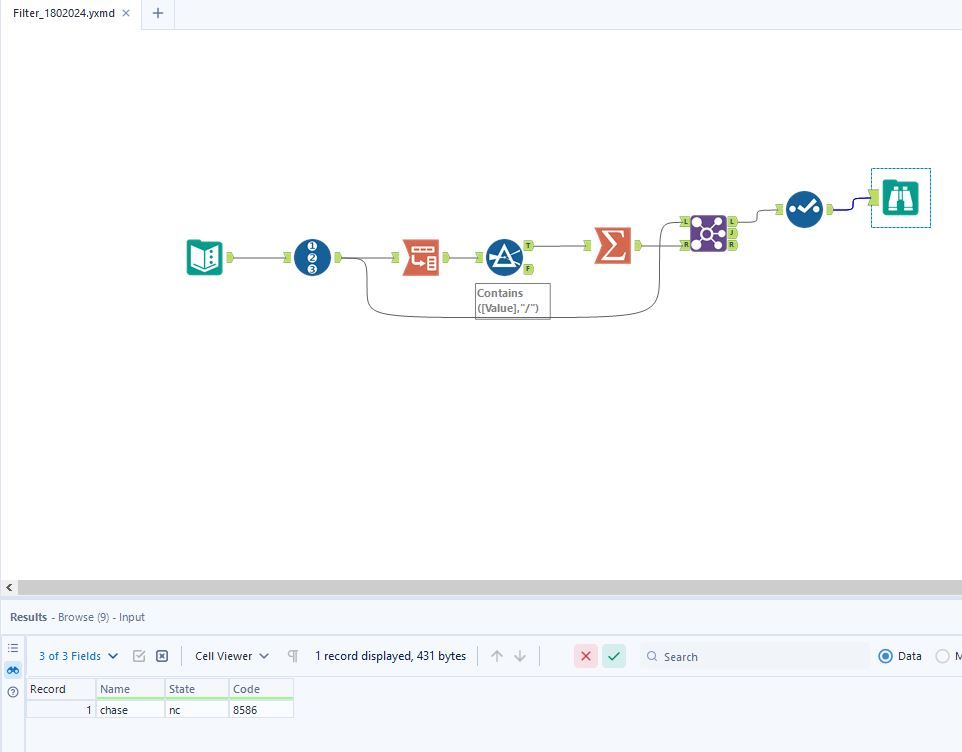Open a new workflow tab with plus
The height and width of the screenshot is (752, 962).
(158, 13)
